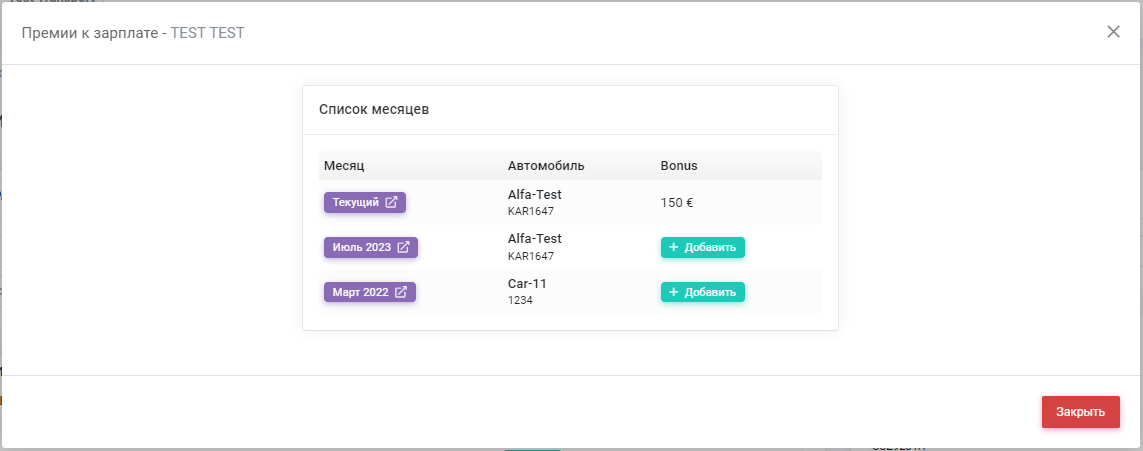Click the Alfa-Test name in the Текущий row

534,195
